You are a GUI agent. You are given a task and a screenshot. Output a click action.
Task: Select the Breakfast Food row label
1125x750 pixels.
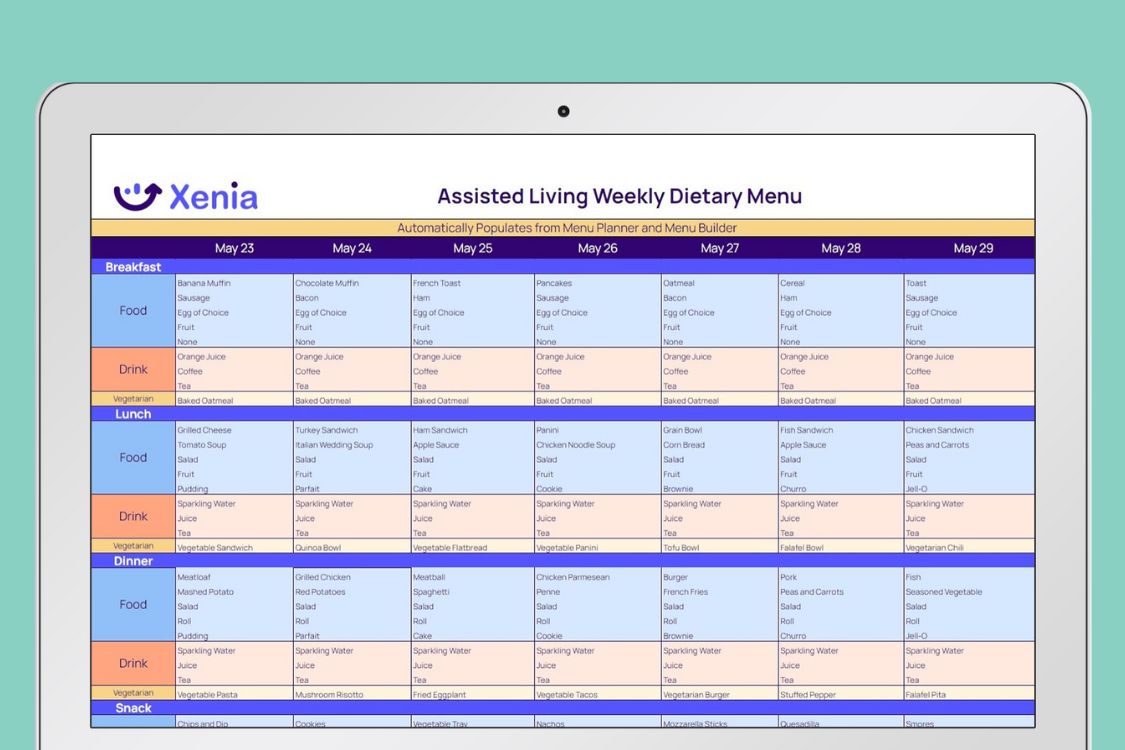pos(132,311)
